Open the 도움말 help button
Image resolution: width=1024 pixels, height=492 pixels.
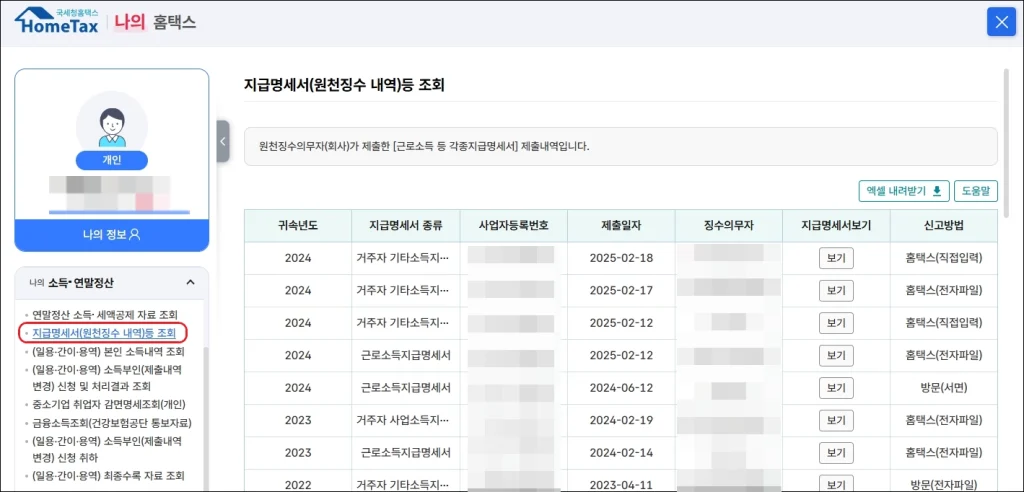coord(976,191)
